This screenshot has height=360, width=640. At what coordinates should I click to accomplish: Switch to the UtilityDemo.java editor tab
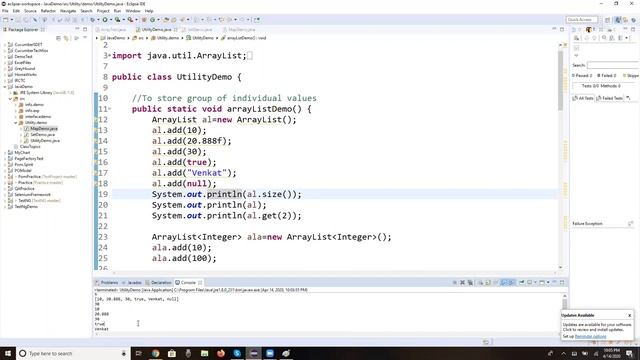coord(156,30)
